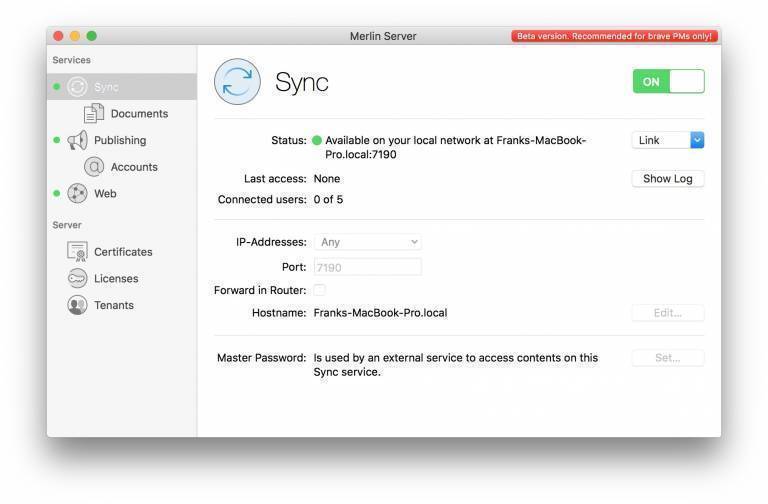This screenshot has height=504, width=768.
Task: Select Certificates in the sidebar
Action: tap(123, 252)
